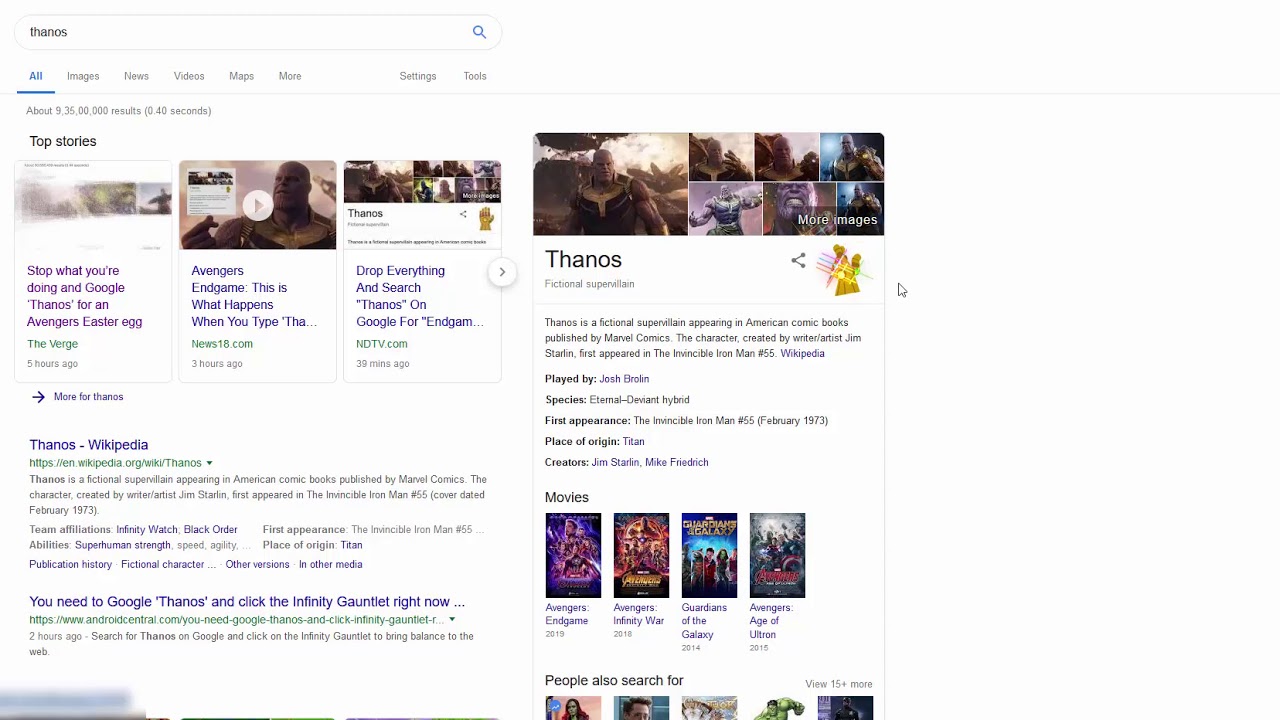Open search Tools menu
The image size is (1280, 720).
[x=475, y=76]
